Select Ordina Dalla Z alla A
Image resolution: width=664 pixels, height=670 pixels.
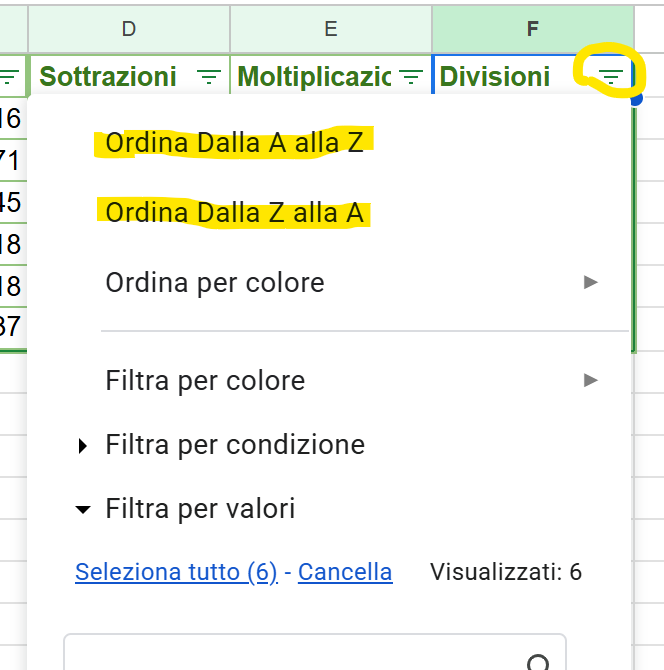[x=234, y=213]
